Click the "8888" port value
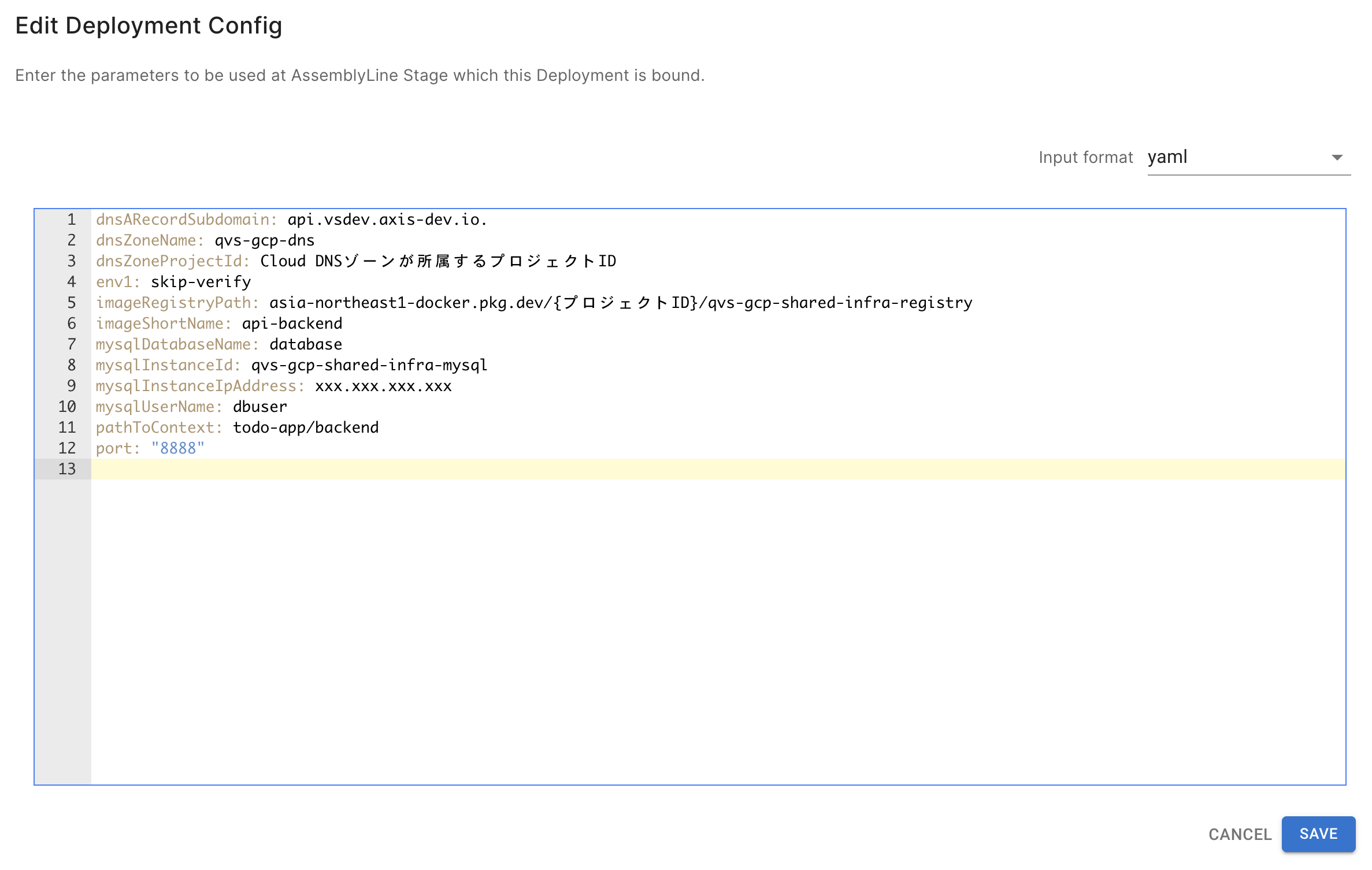 [178, 448]
